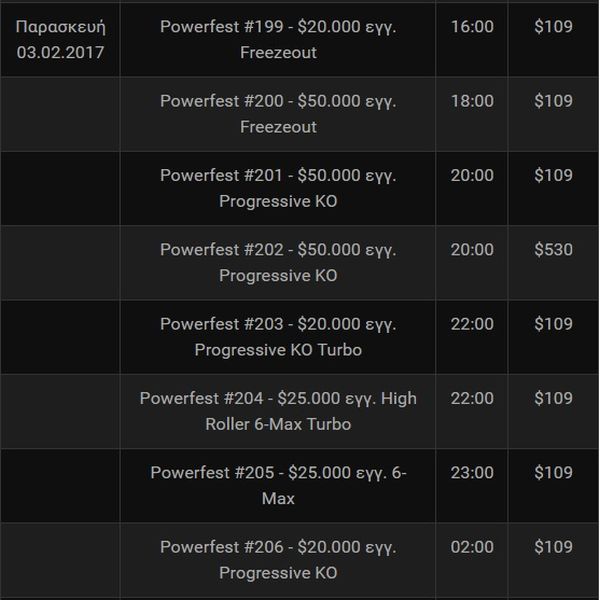
Task: Select Powerfest #203 Progressive KO Turbo
Action: (x=278, y=337)
